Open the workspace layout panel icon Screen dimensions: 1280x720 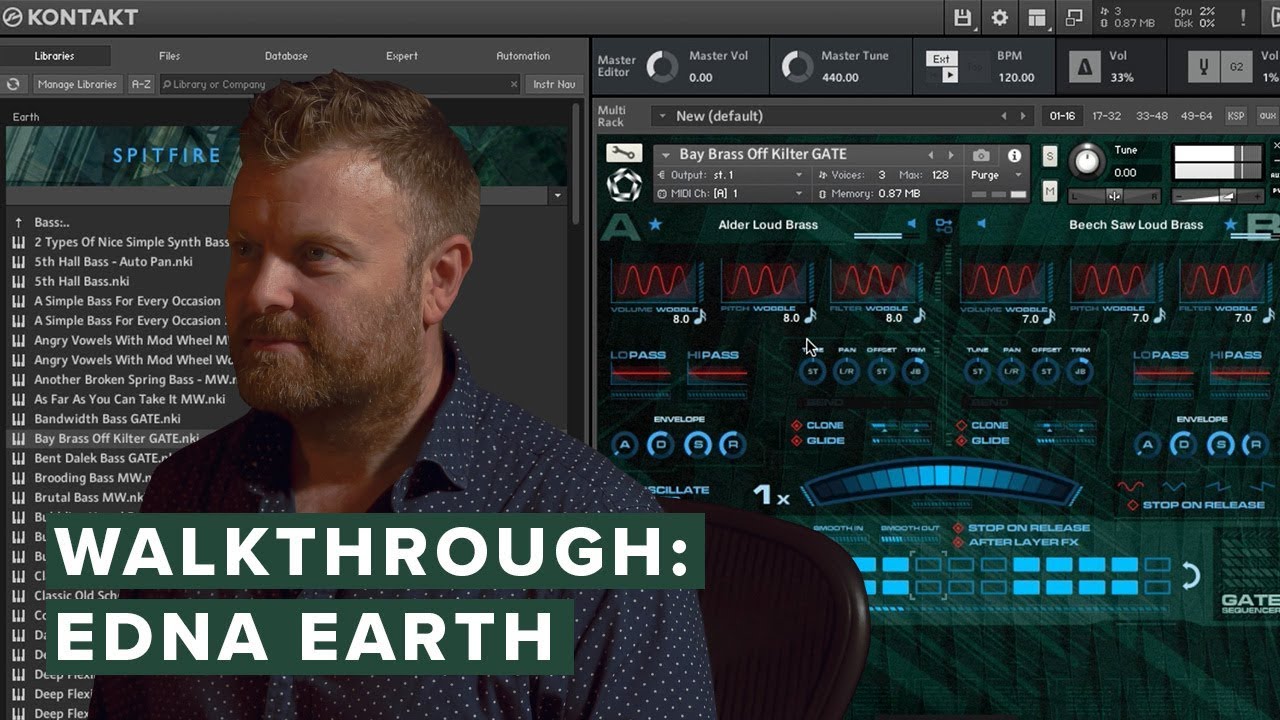(1037, 18)
